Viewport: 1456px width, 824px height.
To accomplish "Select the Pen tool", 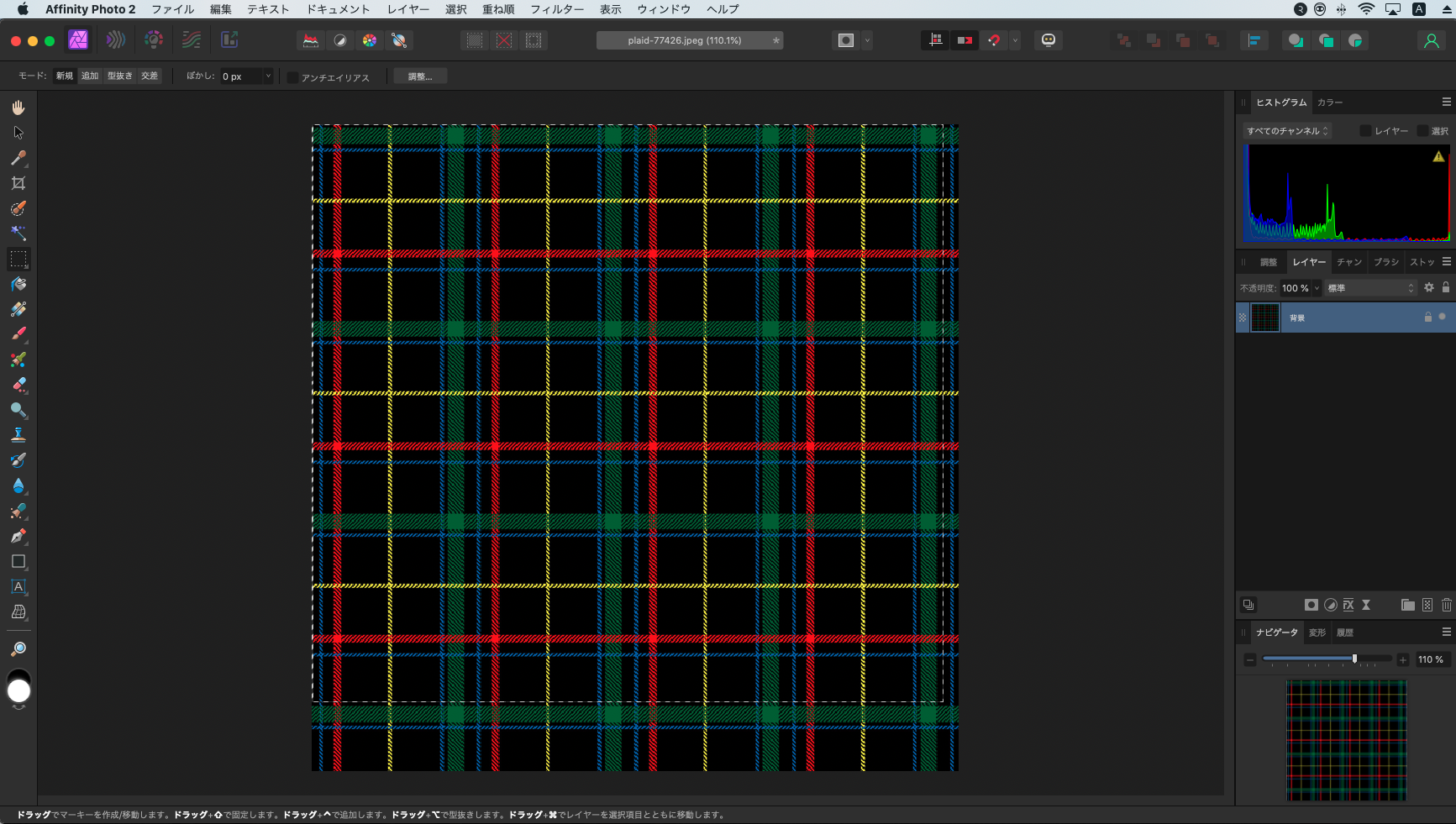I will point(18,536).
